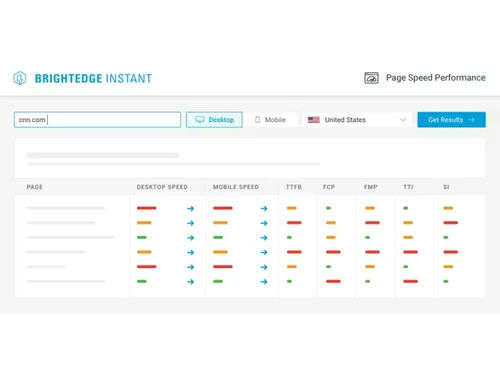Select the Desktop device toggle
Screen dimensions: 500x375
pos(214,120)
